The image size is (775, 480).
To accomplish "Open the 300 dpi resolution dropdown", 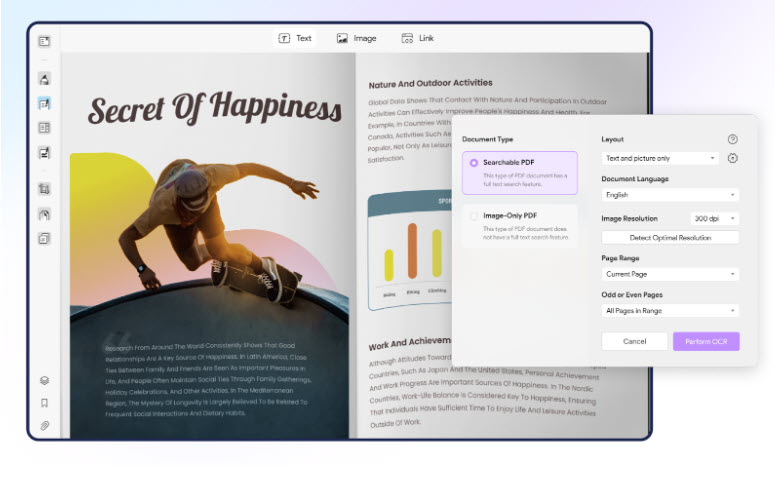I will [x=714, y=218].
